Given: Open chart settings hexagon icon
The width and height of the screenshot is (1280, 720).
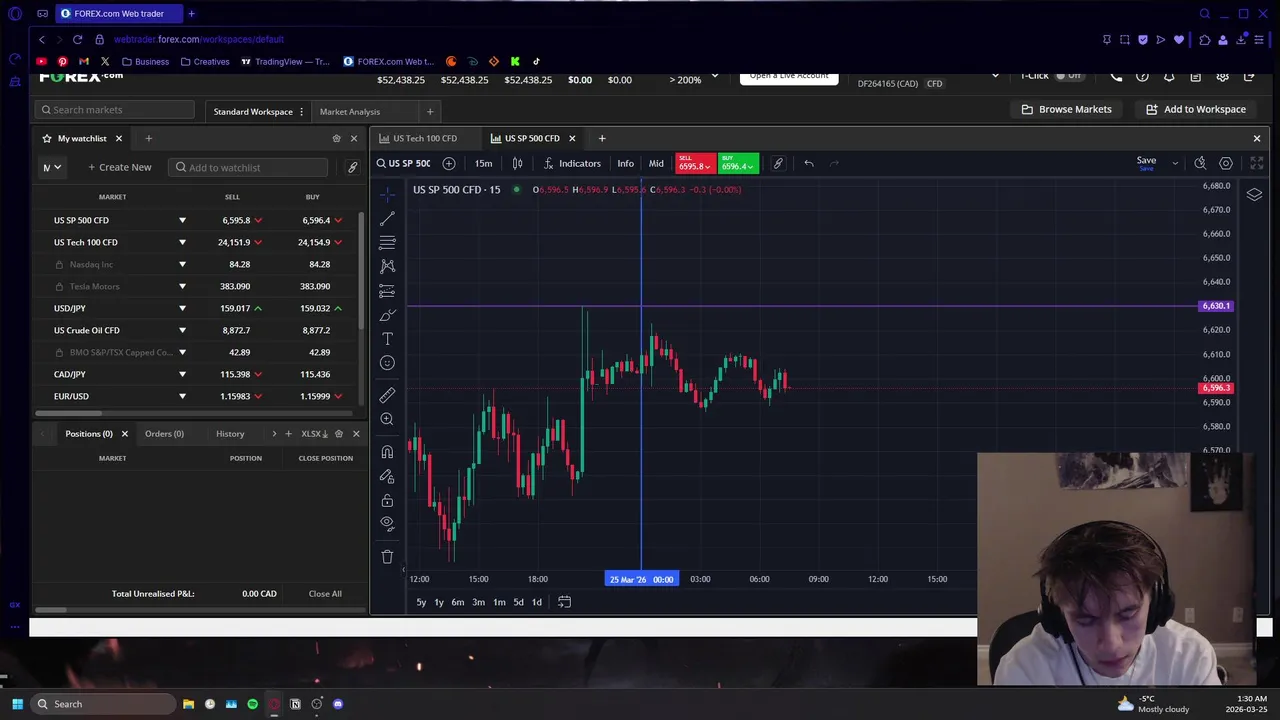Looking at the screenshot, I should [x=1226, y=163].
